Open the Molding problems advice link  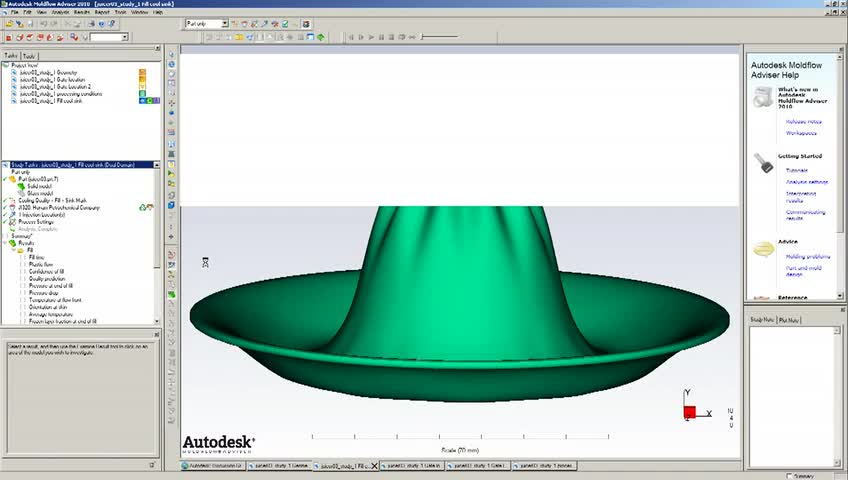(x=807, y=256)
